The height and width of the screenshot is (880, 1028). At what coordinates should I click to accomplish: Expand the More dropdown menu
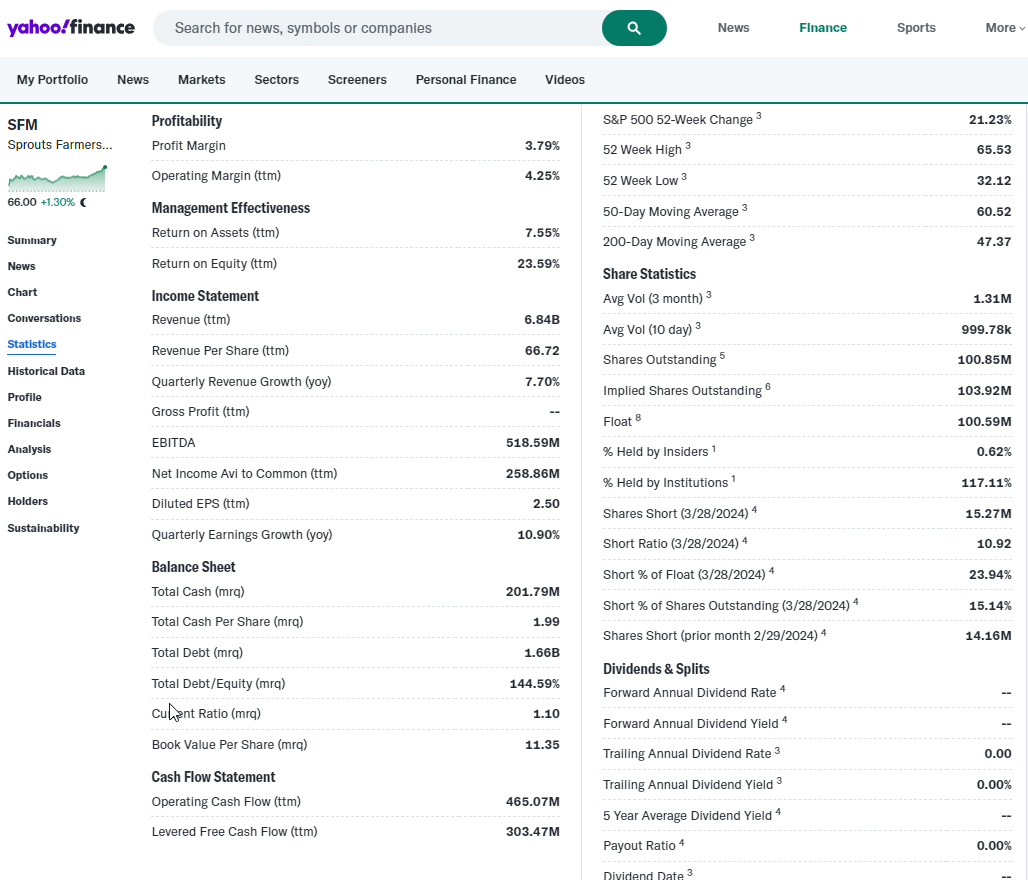[1005, 28]
